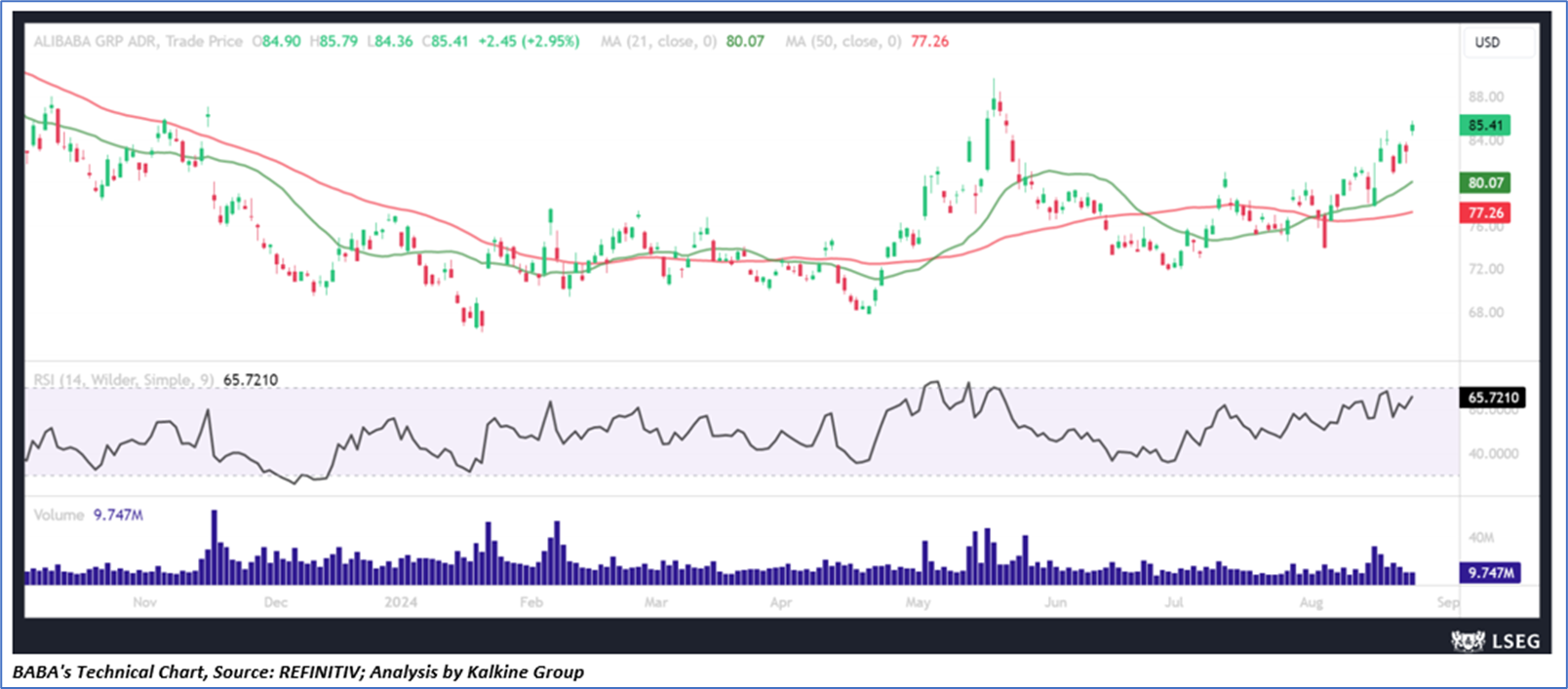Click the Feb label on time axis
1568x689 pixels.
tap(530, 602)
